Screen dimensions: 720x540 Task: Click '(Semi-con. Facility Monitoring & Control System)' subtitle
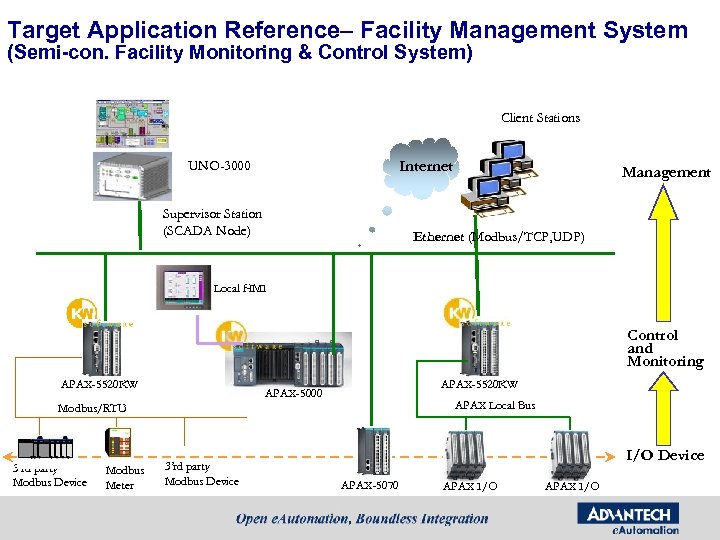click(x=240, y=52)
